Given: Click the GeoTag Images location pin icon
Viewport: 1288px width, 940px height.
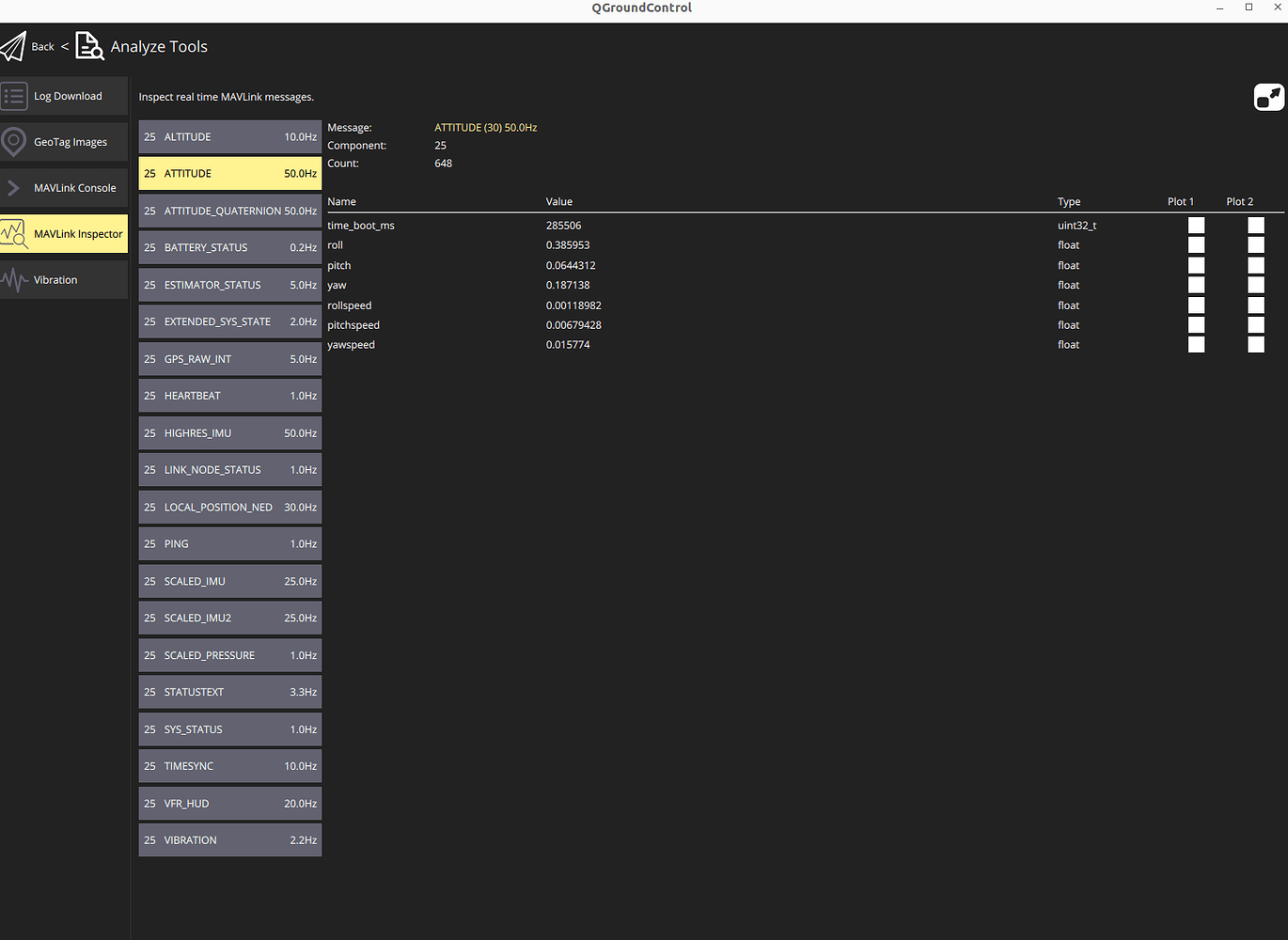Looking at the screenshot, I should coord(13,142).
